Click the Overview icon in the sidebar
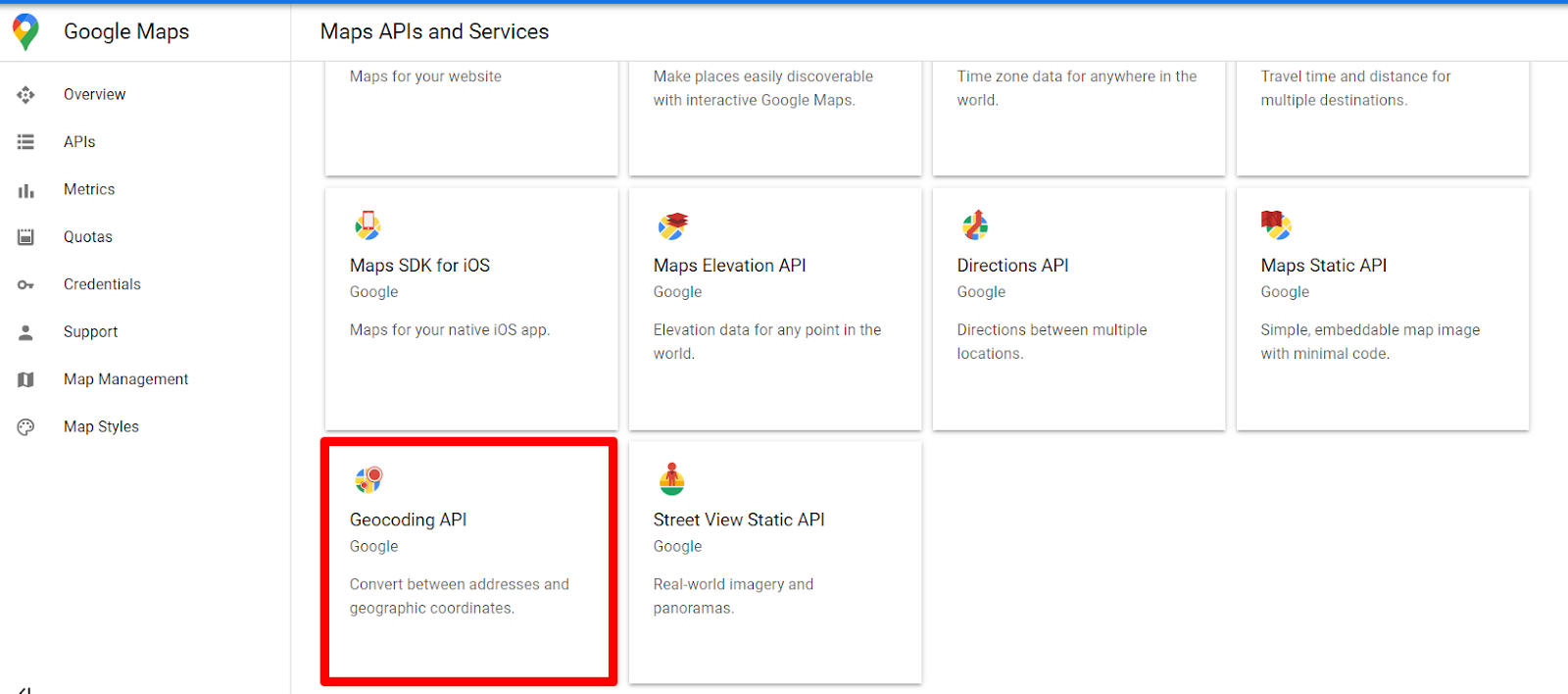This screenshot has width=1568, height=694. [x=25, y=95]
